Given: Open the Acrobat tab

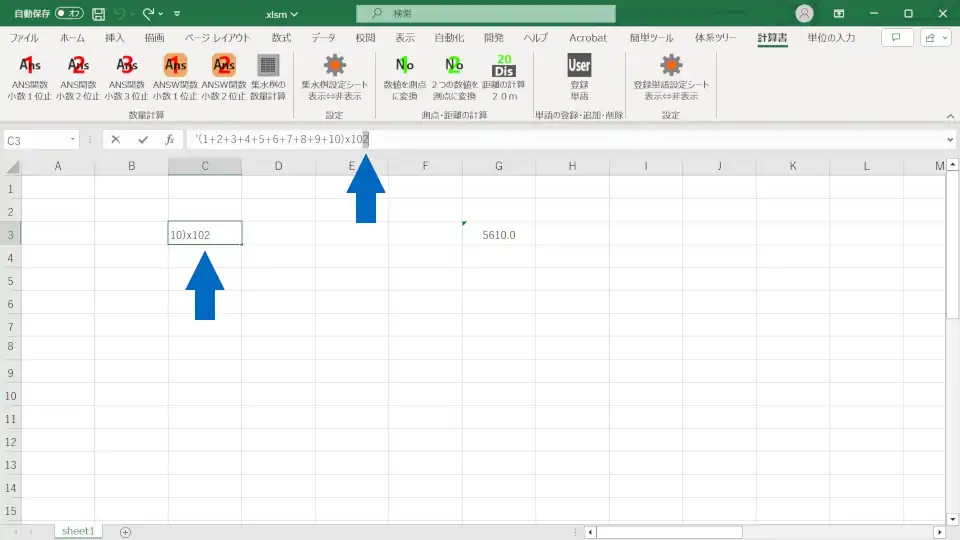Looking at the screenshot, I should [x=588, y=38].
